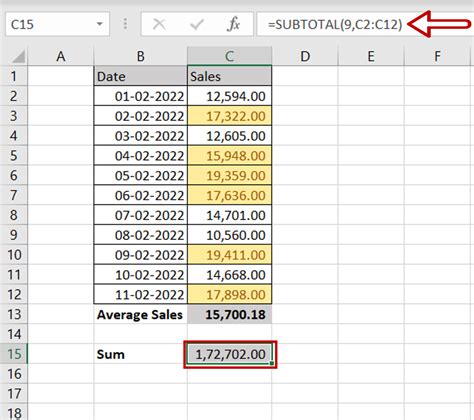474x420 pixels.
Task: Click the average value 15,700.18
Action: pyautogui.click(x=230, y=314)
